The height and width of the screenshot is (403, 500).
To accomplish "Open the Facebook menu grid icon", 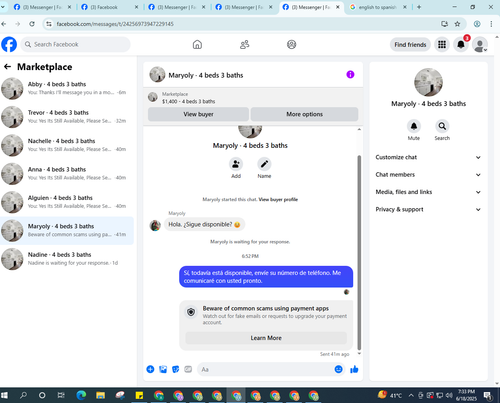I will (442, 44).
